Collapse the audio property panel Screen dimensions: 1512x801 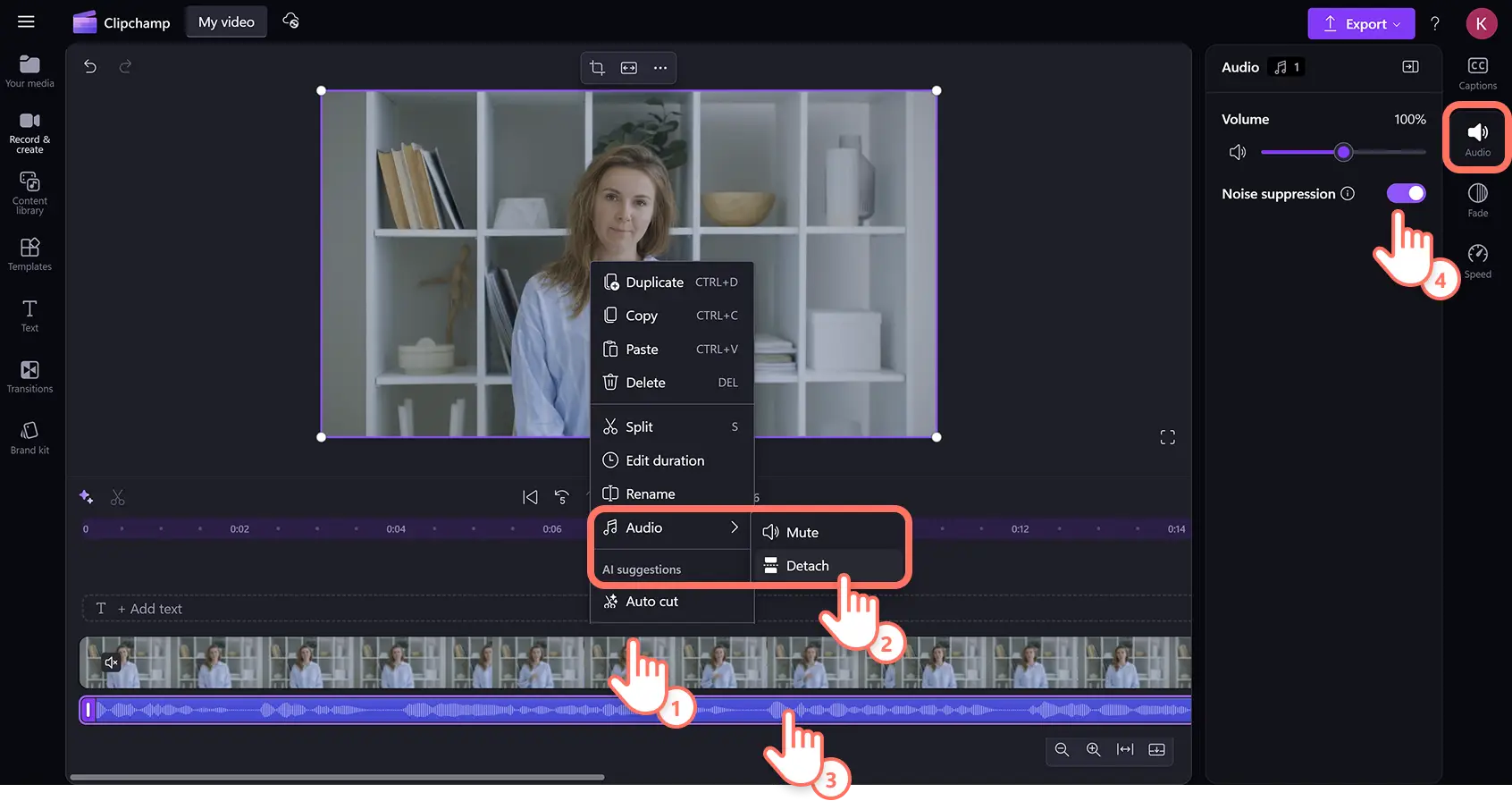pos(1411,67)
